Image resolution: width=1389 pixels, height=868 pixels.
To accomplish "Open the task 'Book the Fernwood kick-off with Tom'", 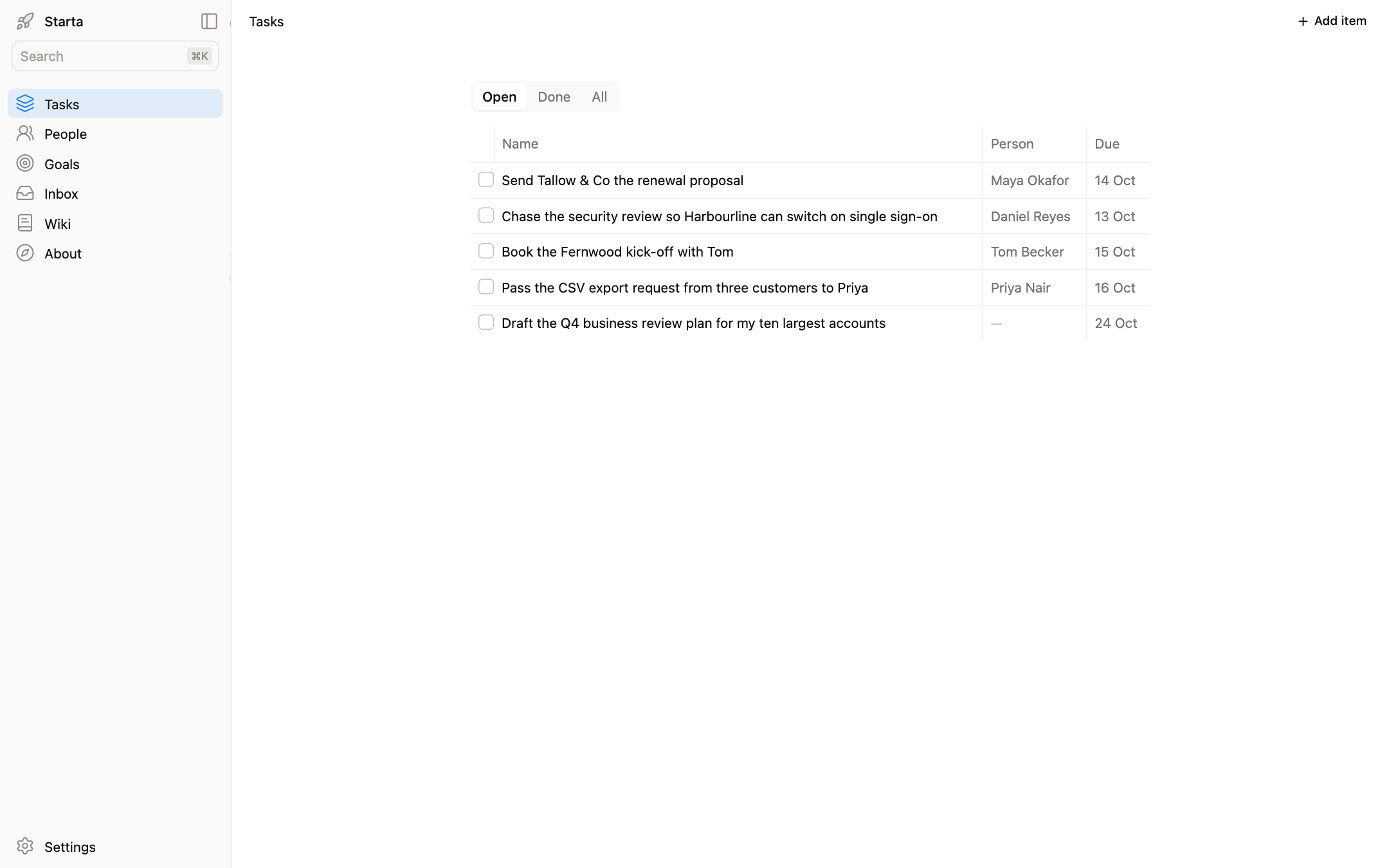I will pos(617,251).
